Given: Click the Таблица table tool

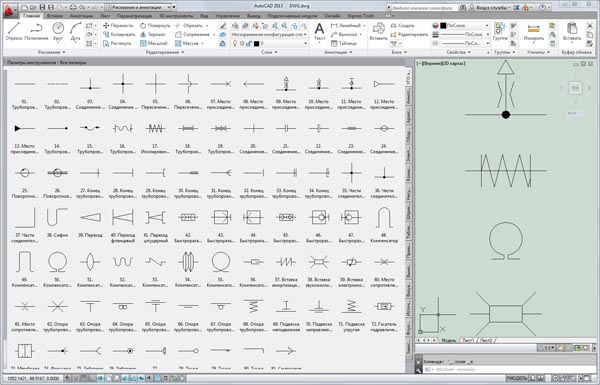Looking at the screenshot, I should (x=344, y=43).
